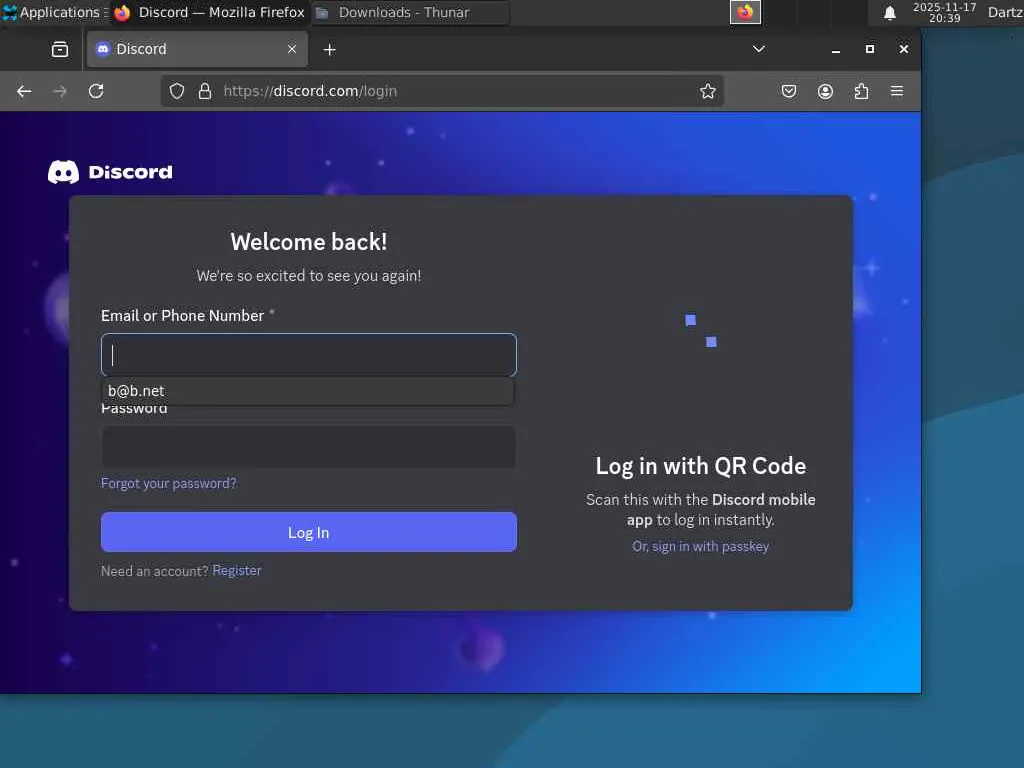Focus the Password input field
This screenshot has width=1024, height=768.
(x=309, y=447)
